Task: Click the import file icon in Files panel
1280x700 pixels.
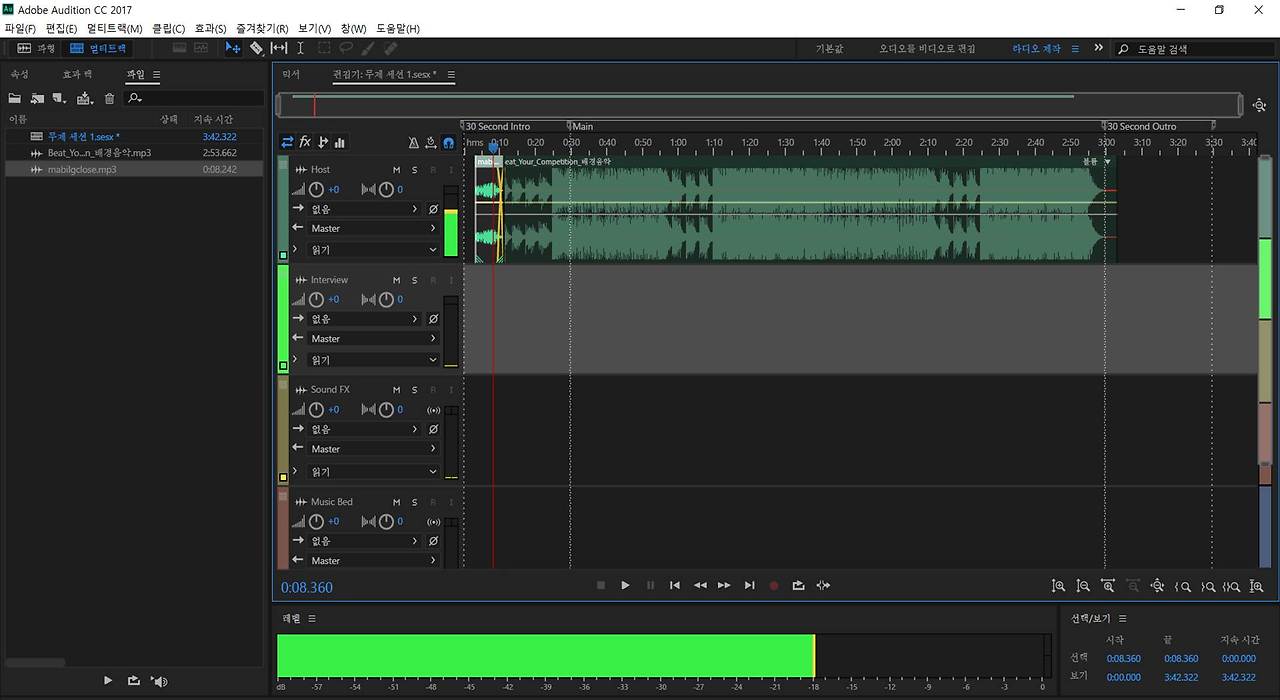Action: pyautogui.click(x=37, y=98)
